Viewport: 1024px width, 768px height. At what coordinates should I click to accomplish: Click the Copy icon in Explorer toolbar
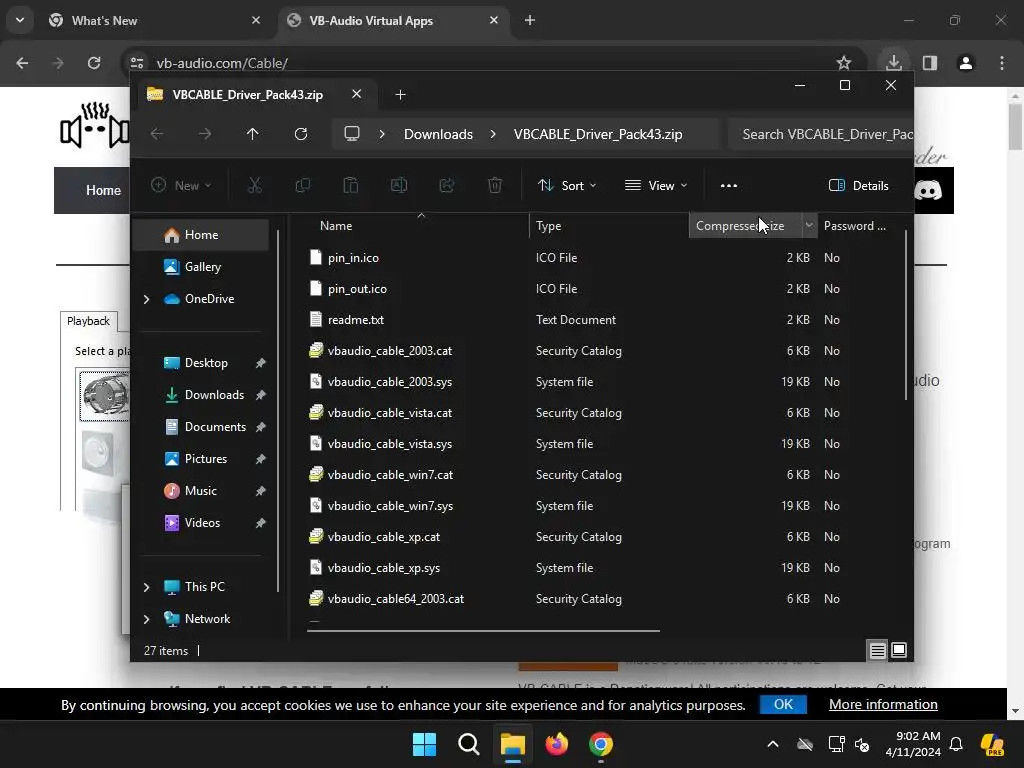point(302,185)
